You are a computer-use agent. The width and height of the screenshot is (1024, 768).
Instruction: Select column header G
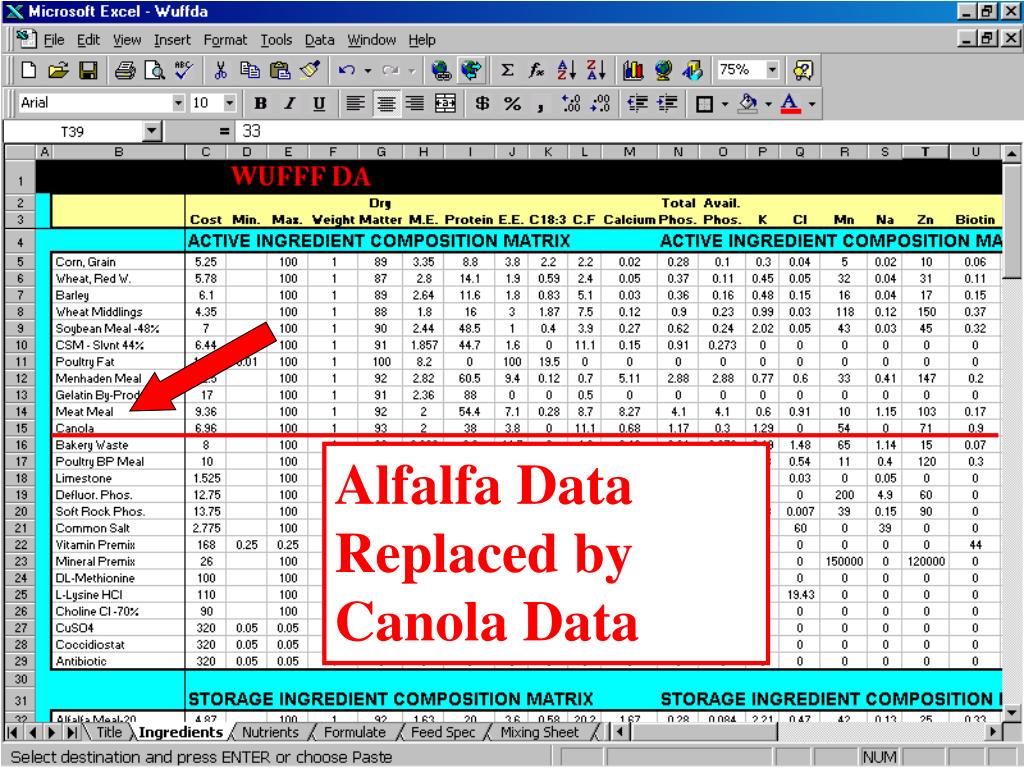click(381, 152)
